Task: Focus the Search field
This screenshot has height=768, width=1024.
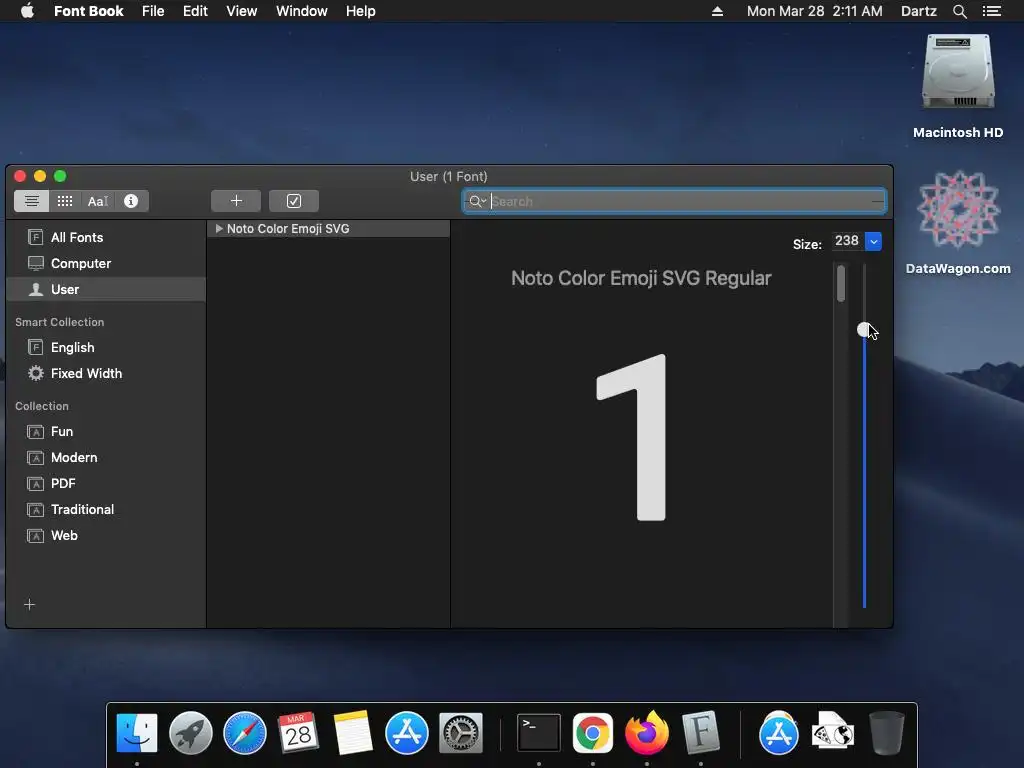Action: pos(674,201)
